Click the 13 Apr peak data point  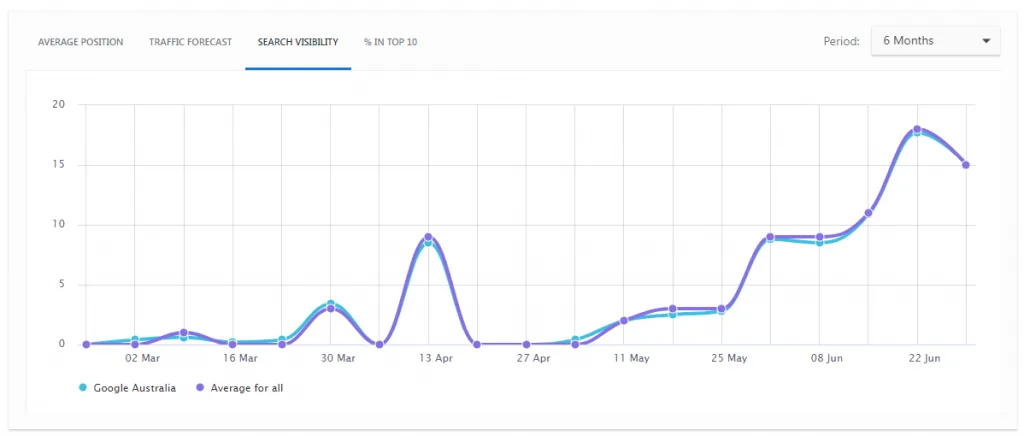[428, 238]
